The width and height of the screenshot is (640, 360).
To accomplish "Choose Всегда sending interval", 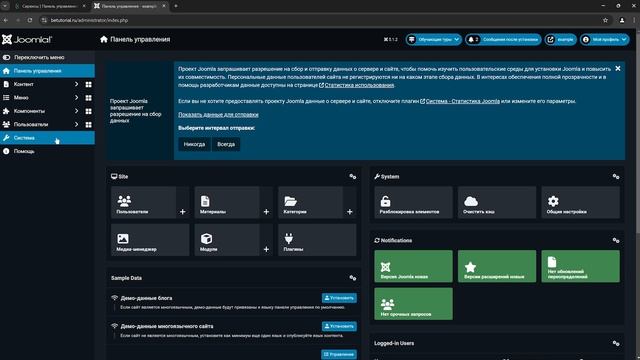I will click(226, 144).
